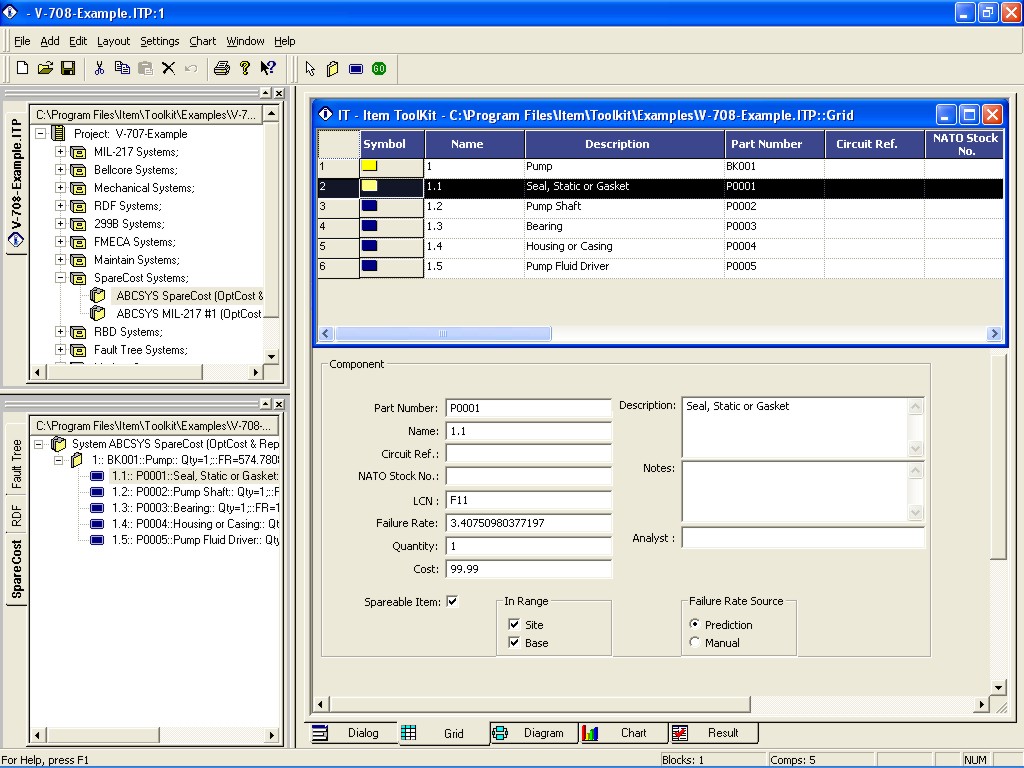Screen dimensions: 1024x768
Task: Click the blue icon beside 1.5 Pump Fluid Driver
Action: coord(97,540)
